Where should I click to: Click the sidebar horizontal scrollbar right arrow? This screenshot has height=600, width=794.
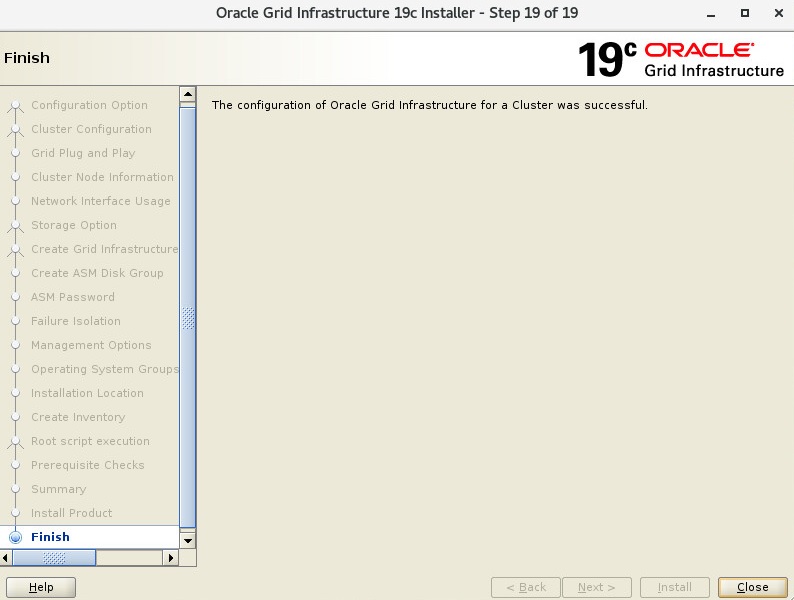pyautogui.click(x=171, y=558)
